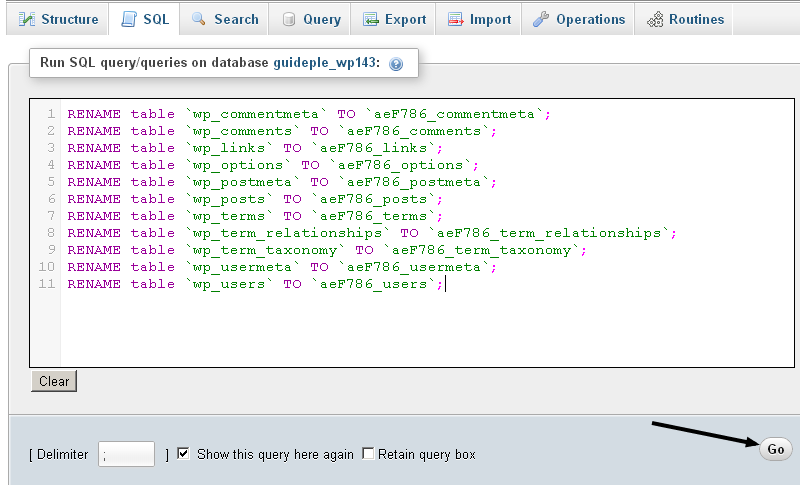Click the RENAME keyword on line 6

point(94,199)
